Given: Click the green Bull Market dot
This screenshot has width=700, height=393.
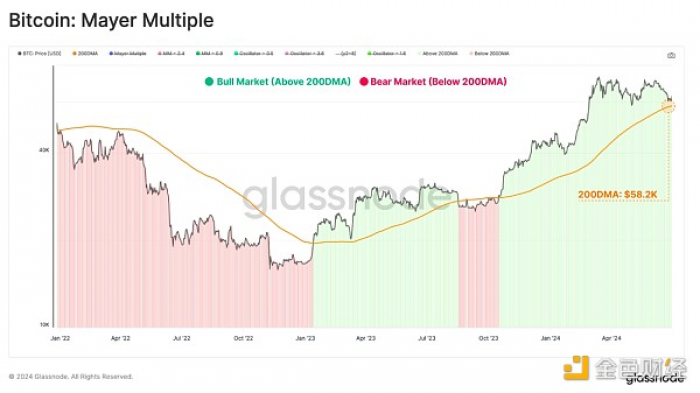Looking at the screenshot, I should (x=209, y=82).
